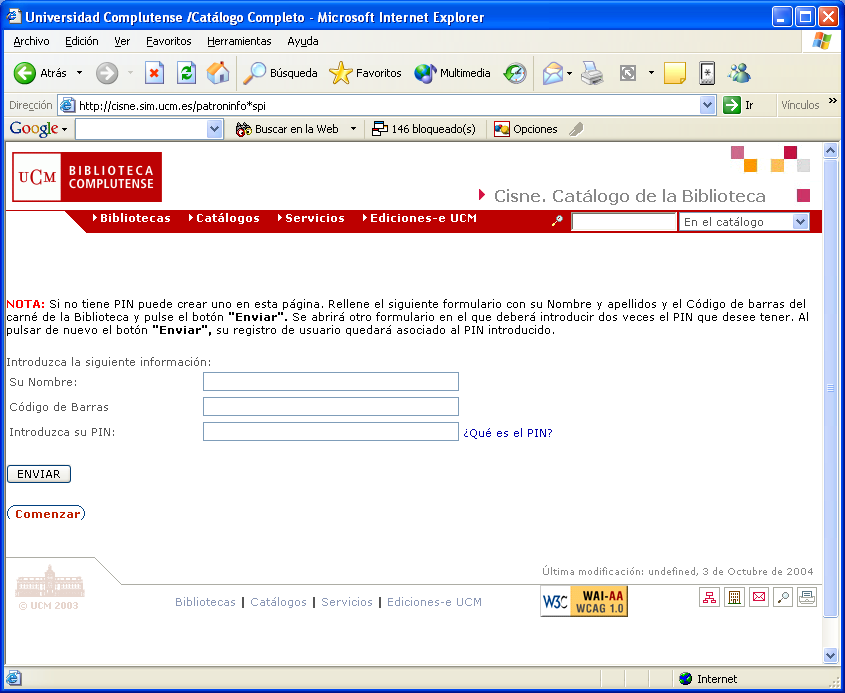Viewport: 845px width, 693px height.
Task: Open Google toolbar Opciones
Action: coord(525,129)
